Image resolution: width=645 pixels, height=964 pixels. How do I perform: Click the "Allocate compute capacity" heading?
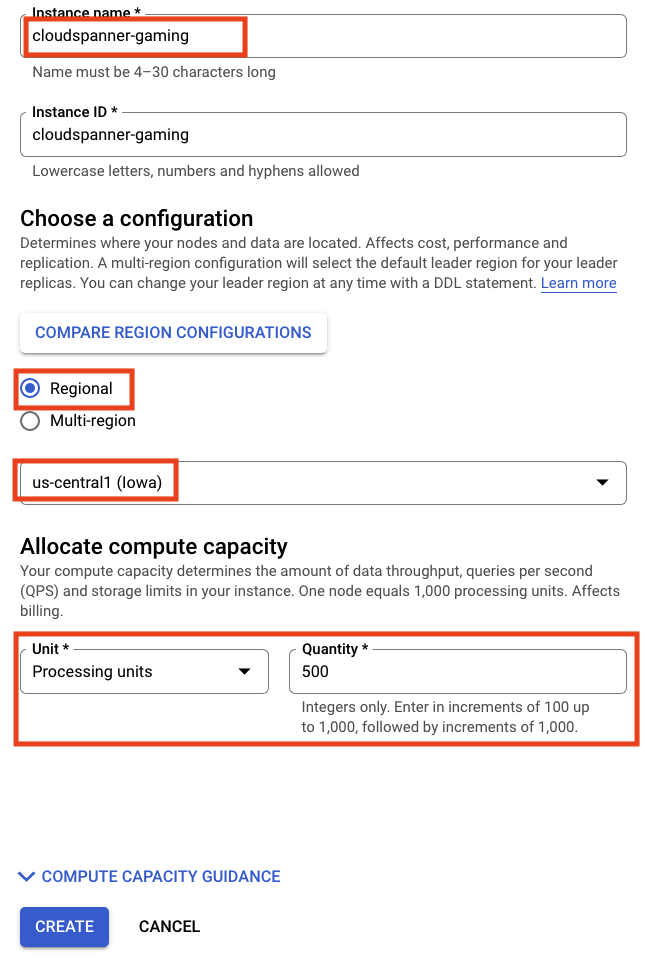(154, 547)
